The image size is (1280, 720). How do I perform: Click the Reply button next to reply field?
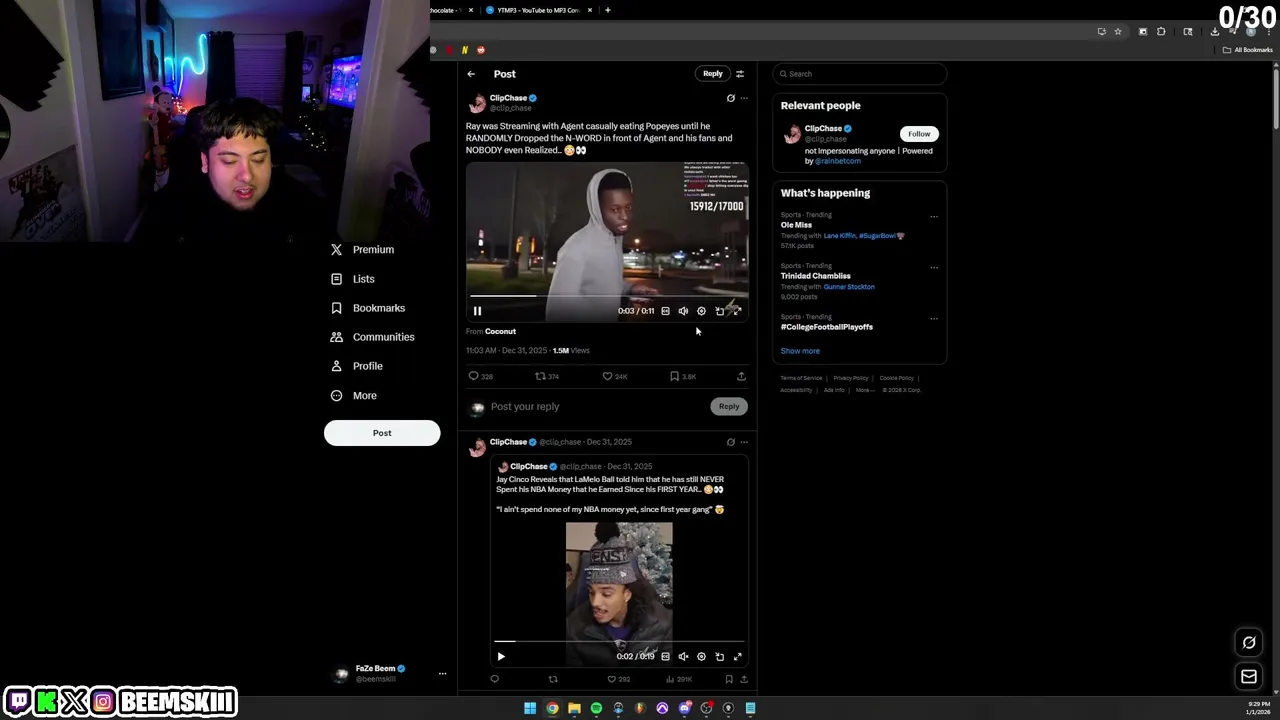728,407
